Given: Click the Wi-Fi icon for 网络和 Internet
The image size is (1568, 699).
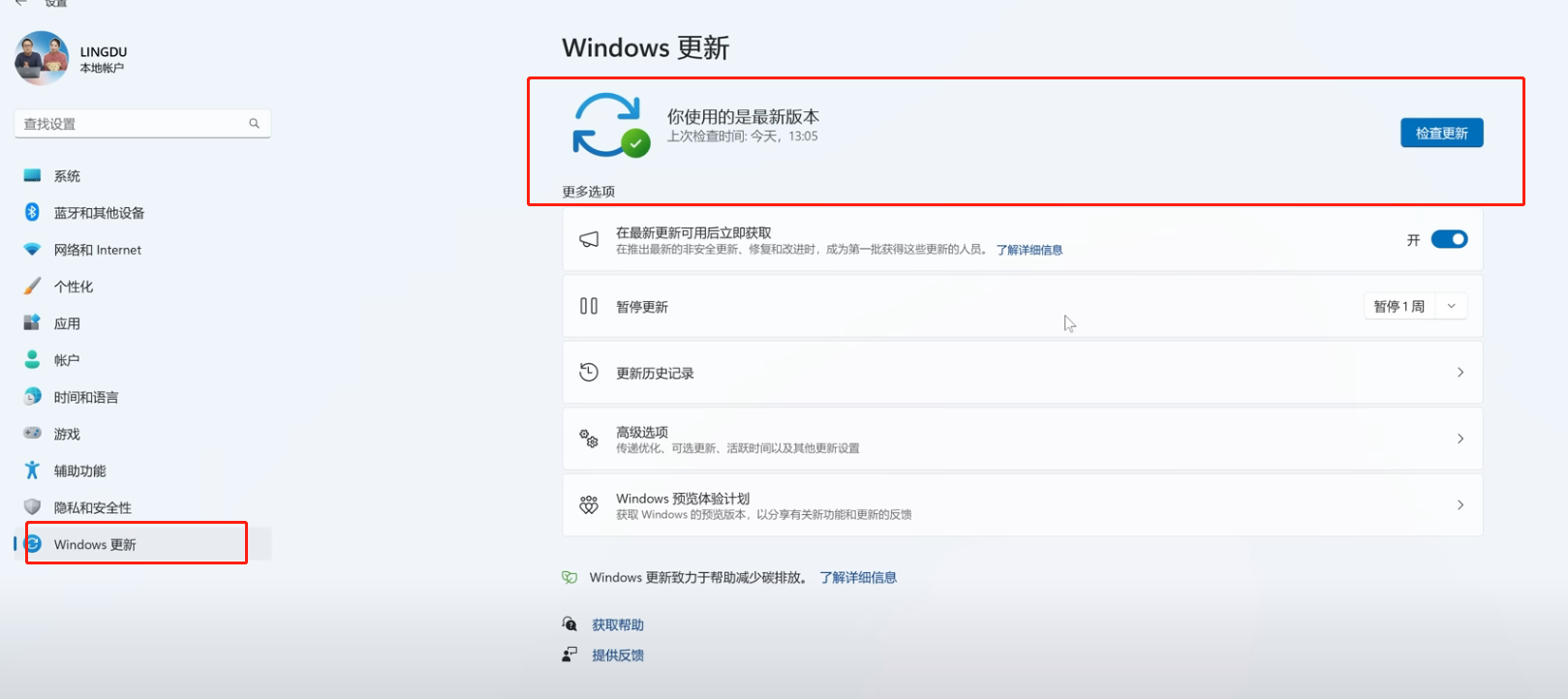Looking at the screenshot, I should click(32, 250).
